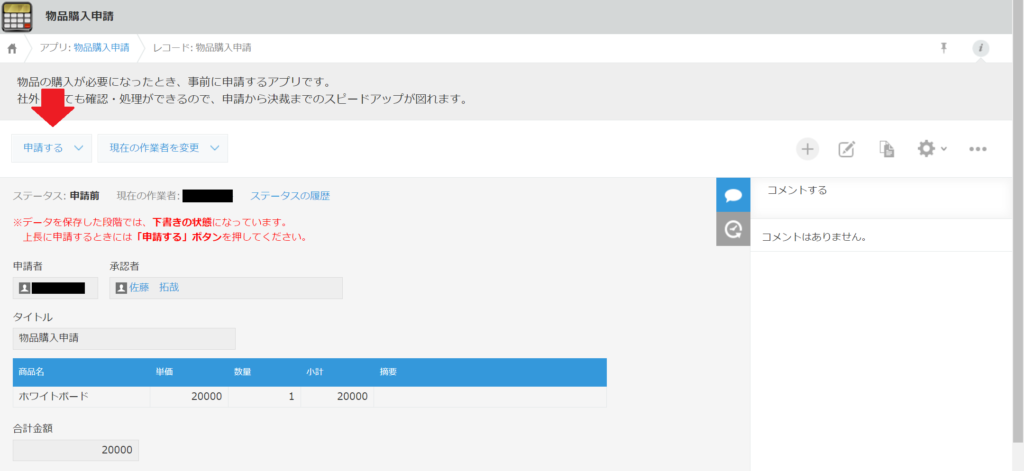The height and width of the screenshot is (471, 1024).
Task: Go to 物品購入申請 app breadcrumb link
Action: tap(101, 48)
